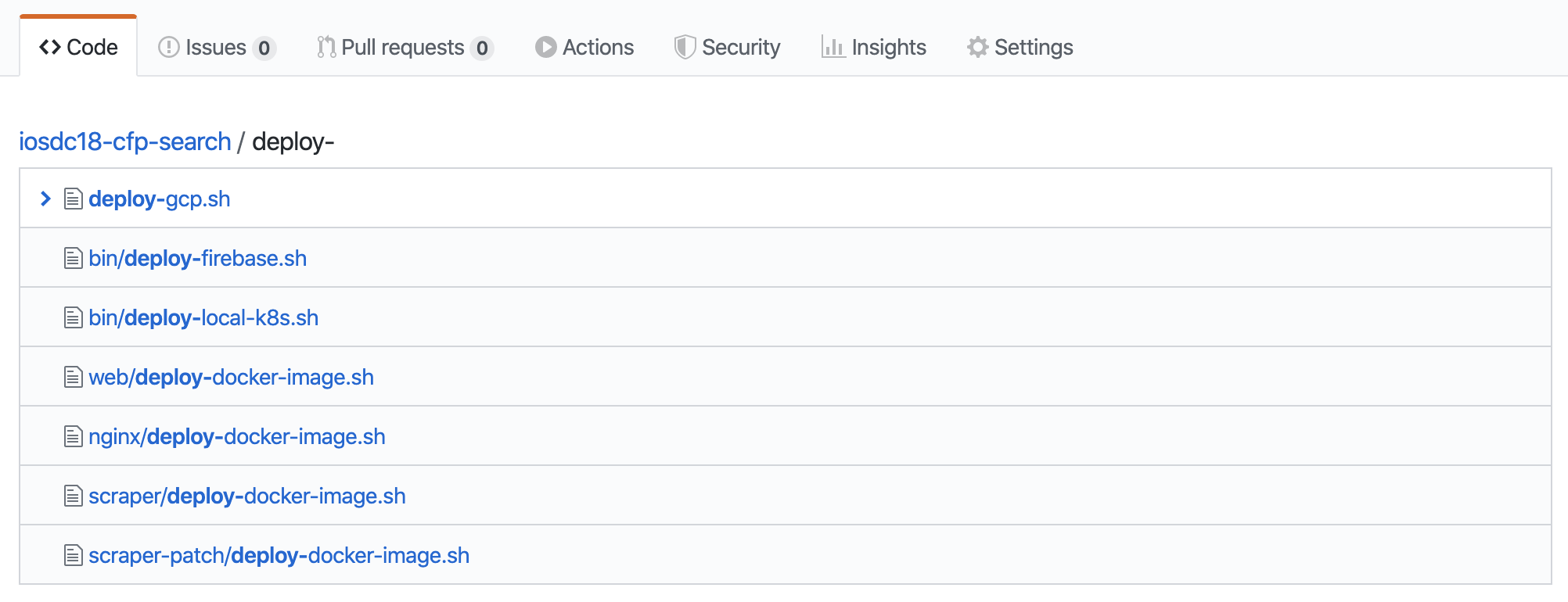Open the Issues tab
The width and height of the screenshot is (1568, 602).
coord(216,48)
